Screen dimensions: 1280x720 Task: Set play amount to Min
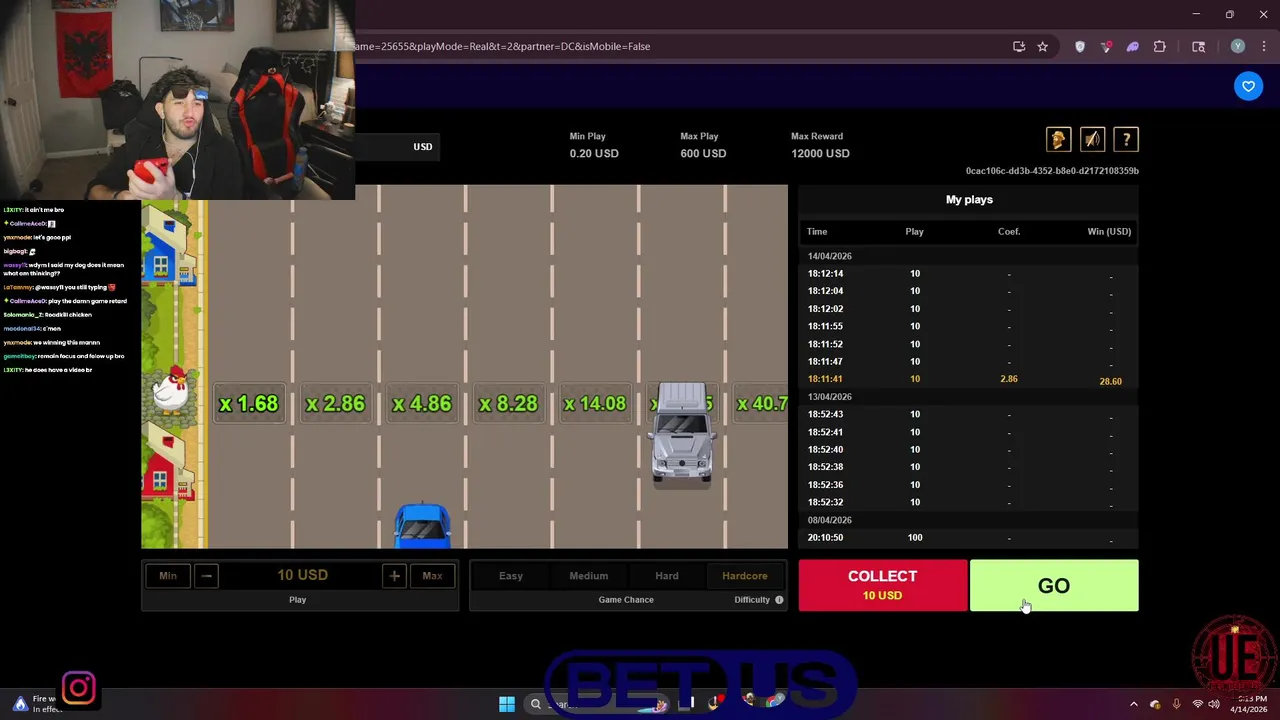[168, 575]
